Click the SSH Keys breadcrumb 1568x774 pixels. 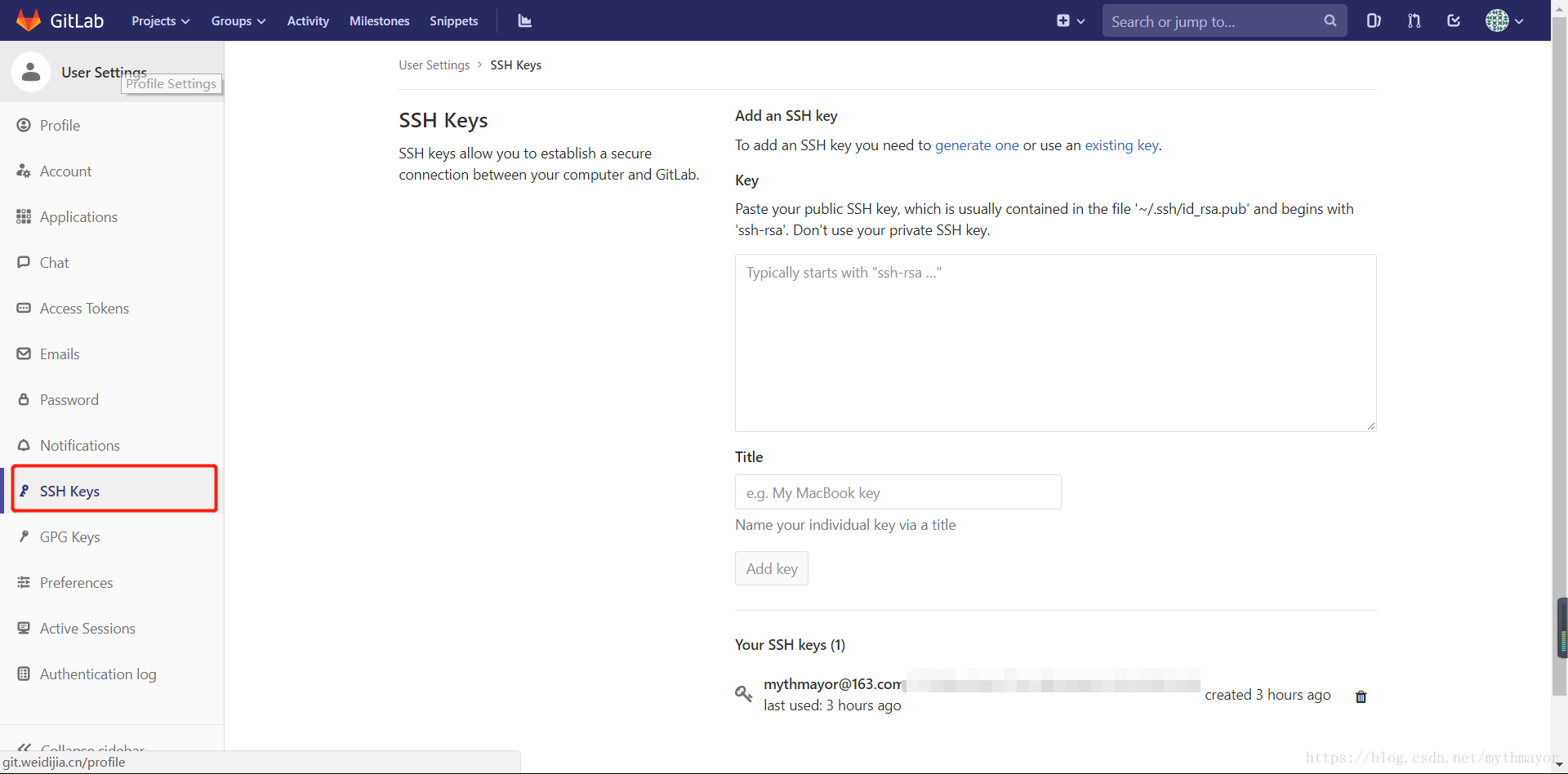pyautogui.click(x=515, y=64)
